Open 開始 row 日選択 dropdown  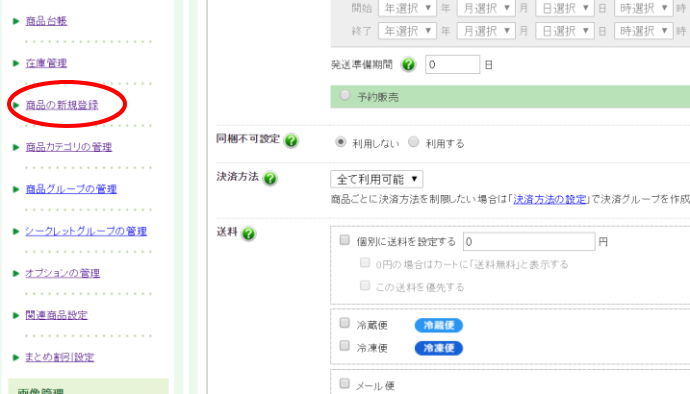coord(565,8)
